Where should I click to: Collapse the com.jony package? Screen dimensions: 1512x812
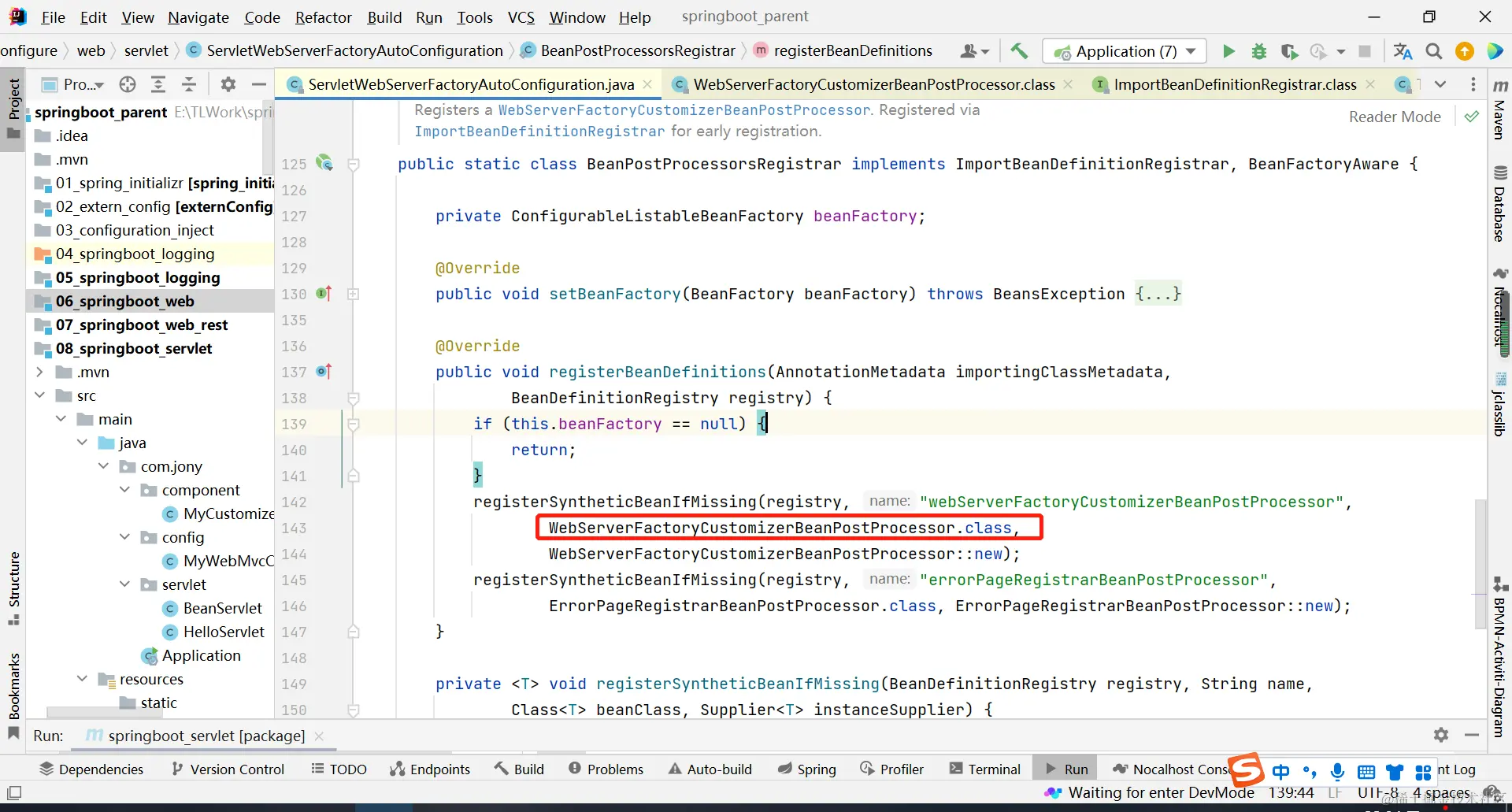click(103, 466)
